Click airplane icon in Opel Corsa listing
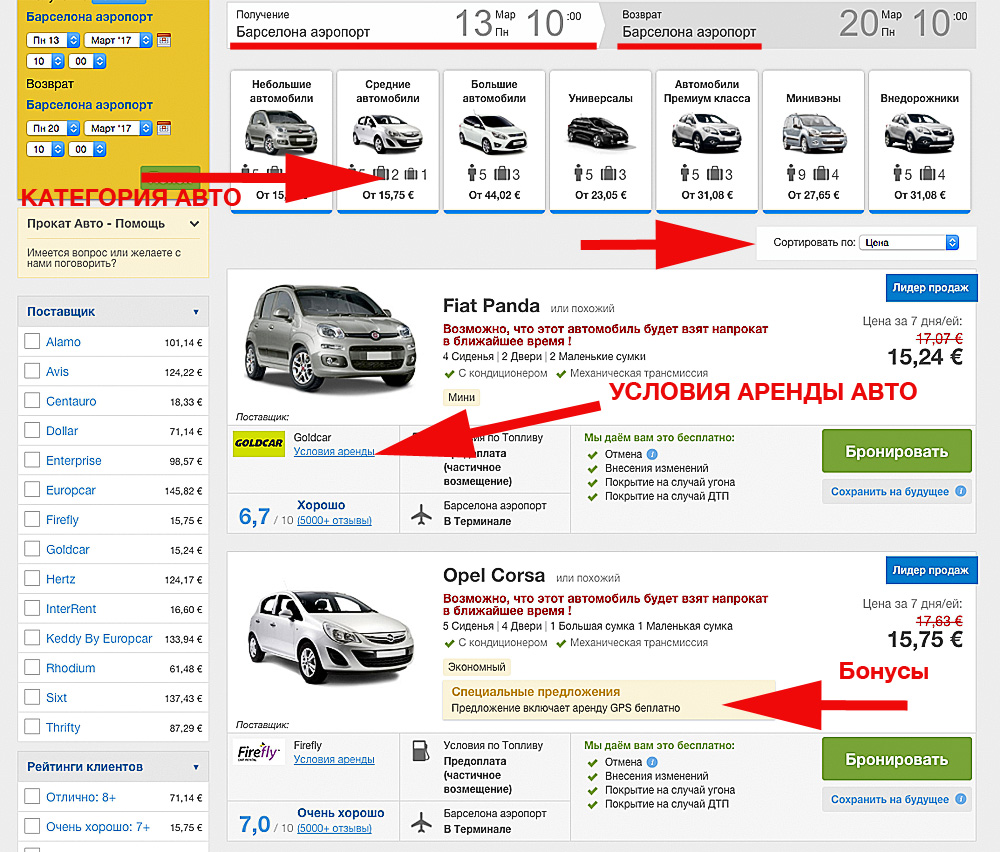The width and height of the screenshot is (1000, 852). tap(421, 821)
